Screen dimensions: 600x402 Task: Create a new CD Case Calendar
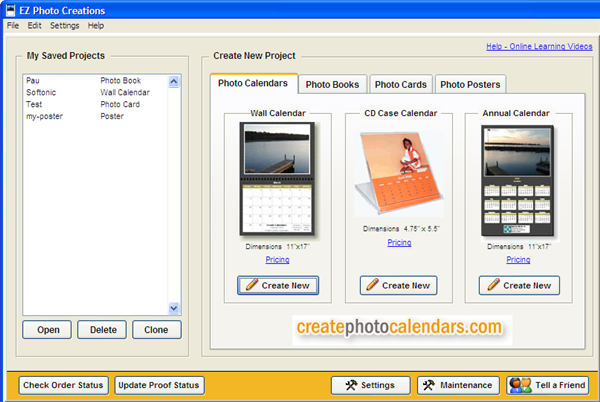pyautogui.click(x=399, y=285)
